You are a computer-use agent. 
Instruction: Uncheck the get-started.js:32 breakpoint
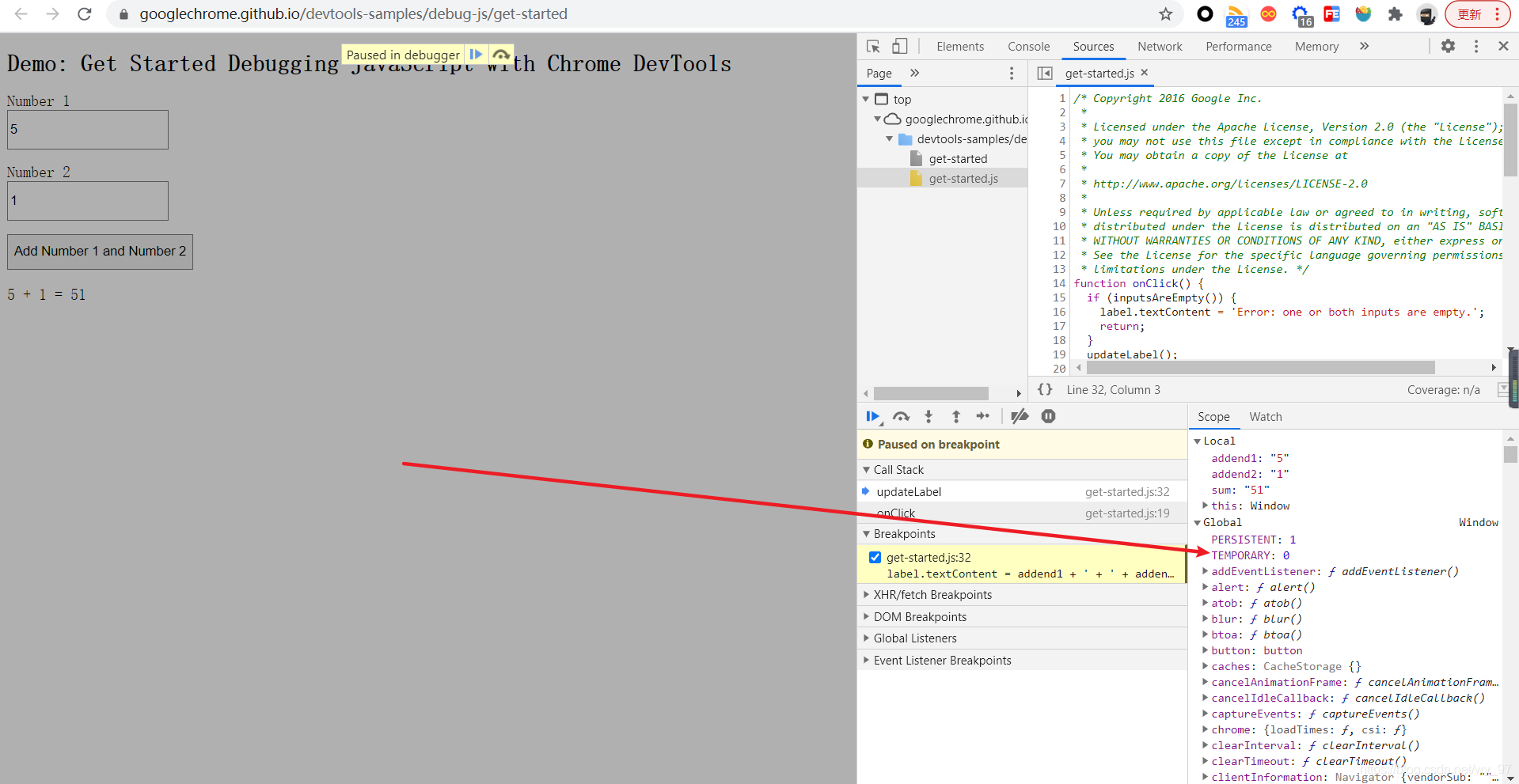pos(875,557)
